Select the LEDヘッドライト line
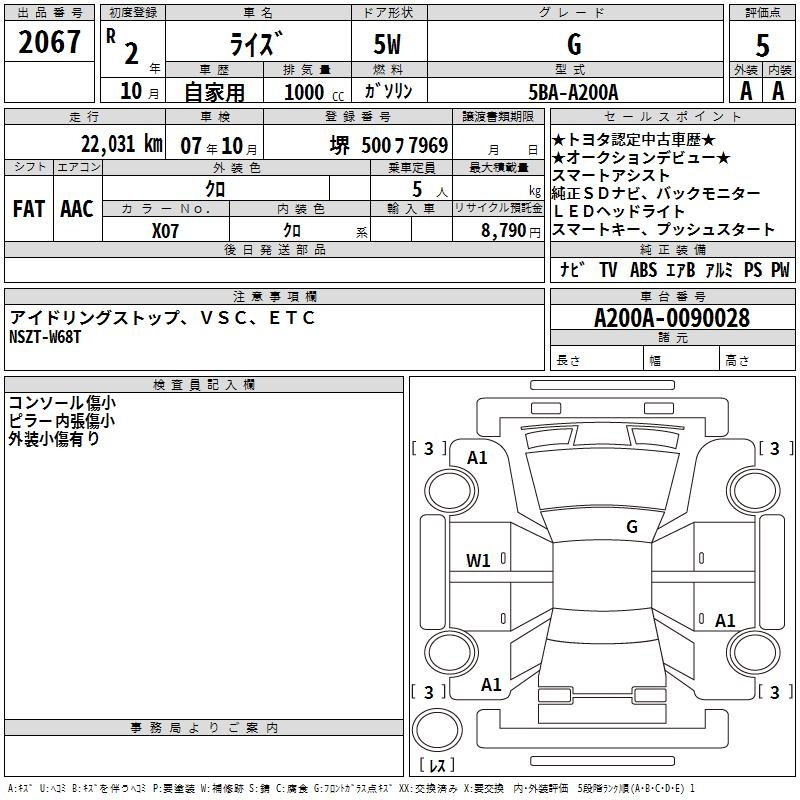This screenshot has height=800, width=800. 618,211
